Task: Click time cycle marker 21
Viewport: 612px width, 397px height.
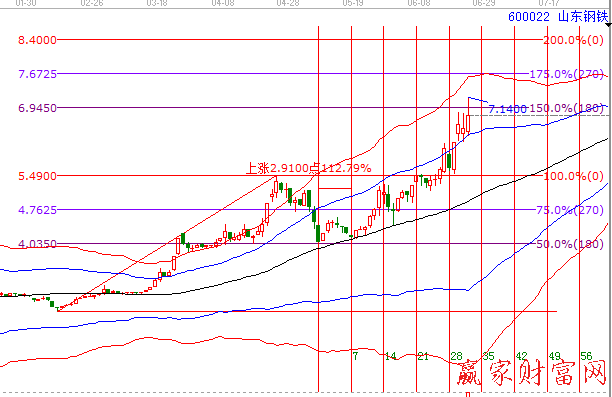Action: tap(423, 356)
